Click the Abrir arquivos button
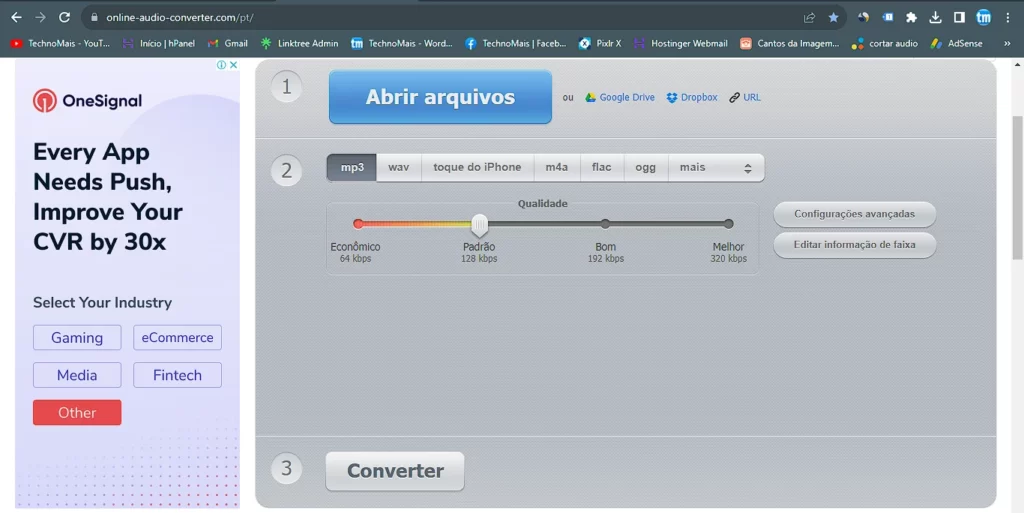The width and height of the screenshot is (1024, 513). [440, 97]
